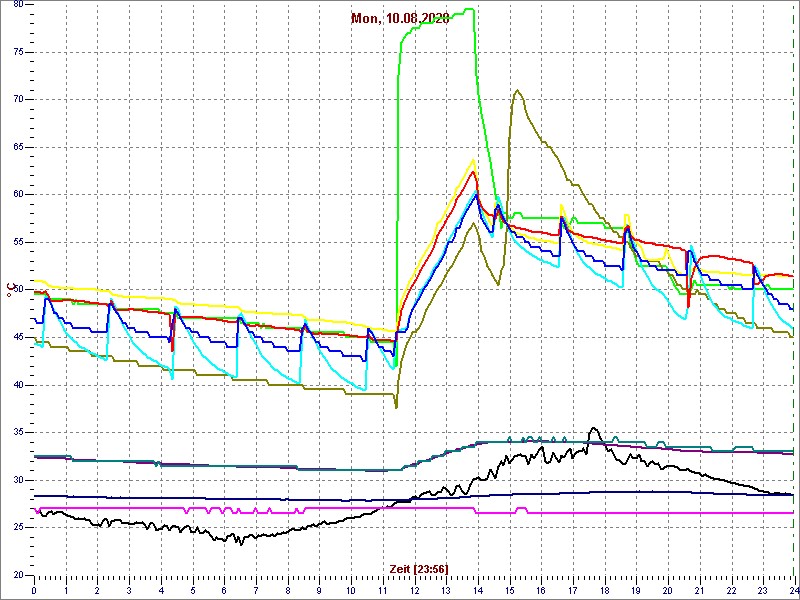Select the 45 label on the temperature axis

[x=18, y=337]
